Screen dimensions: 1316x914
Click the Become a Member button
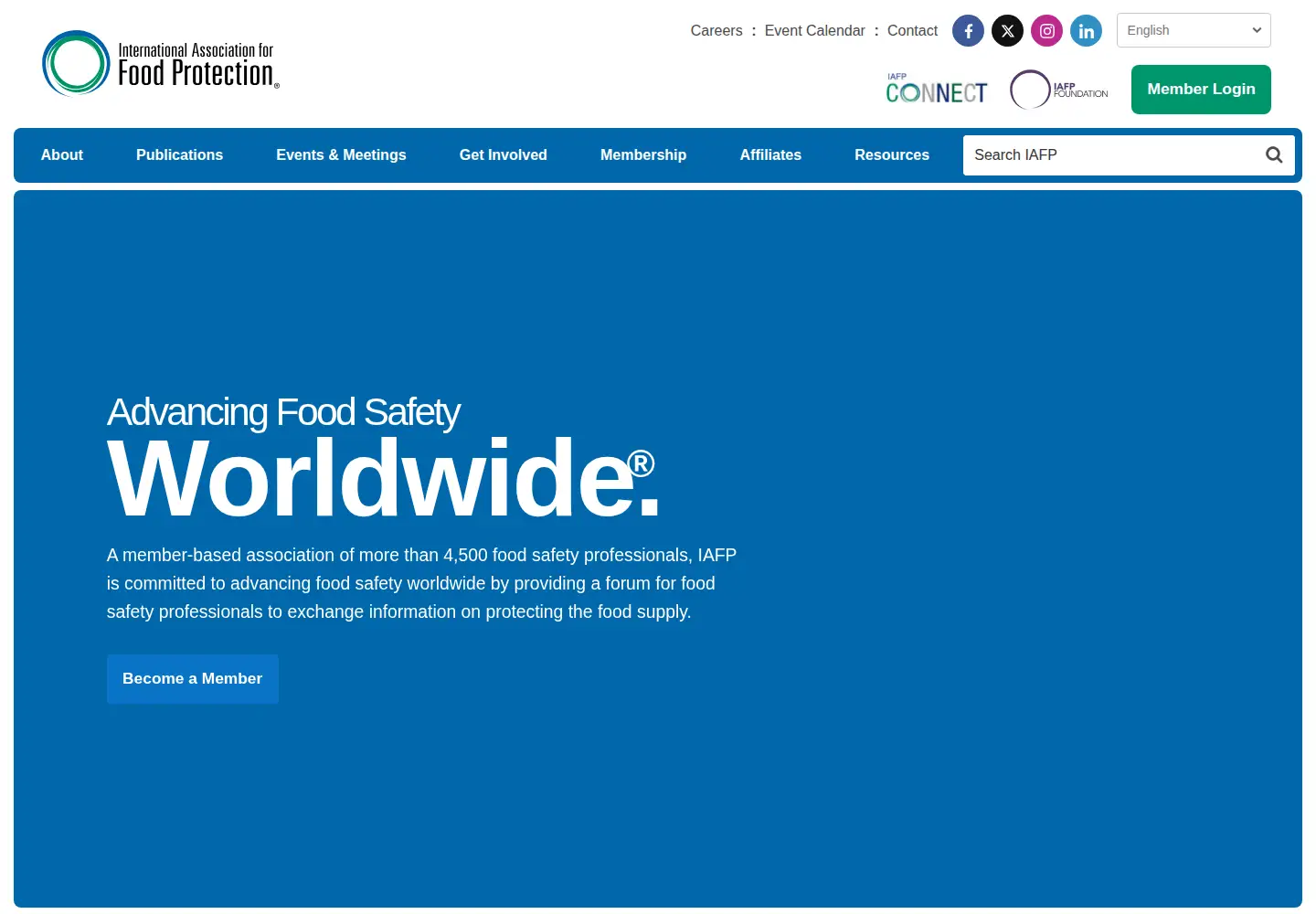point(193,679)
